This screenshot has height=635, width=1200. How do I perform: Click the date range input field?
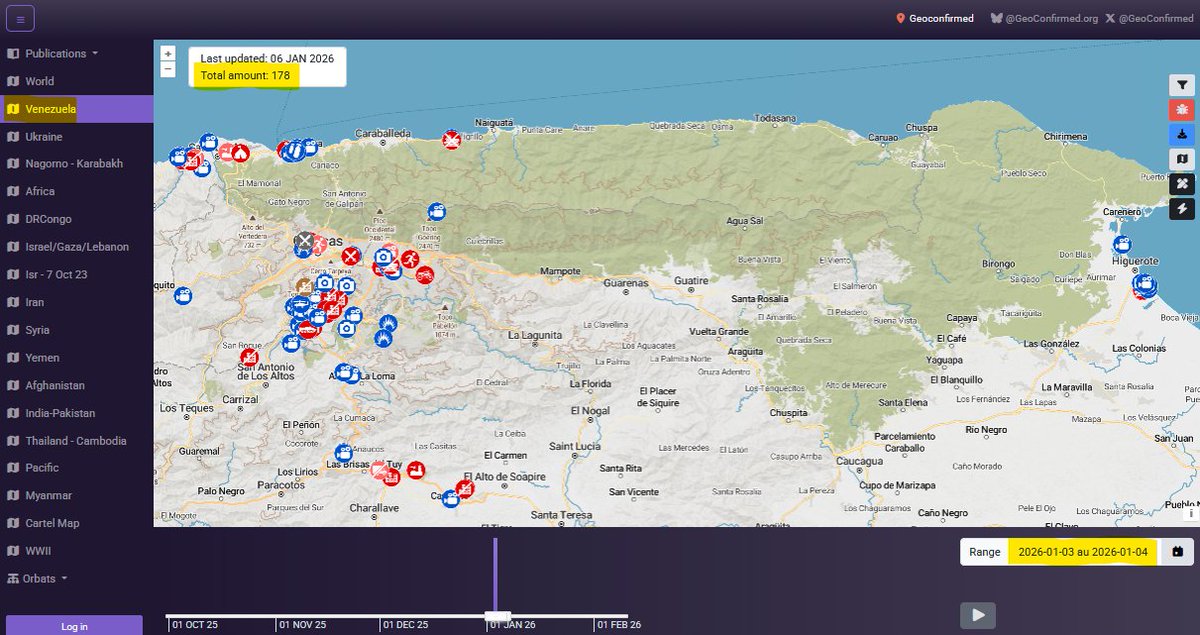[x=1083, y=551]
